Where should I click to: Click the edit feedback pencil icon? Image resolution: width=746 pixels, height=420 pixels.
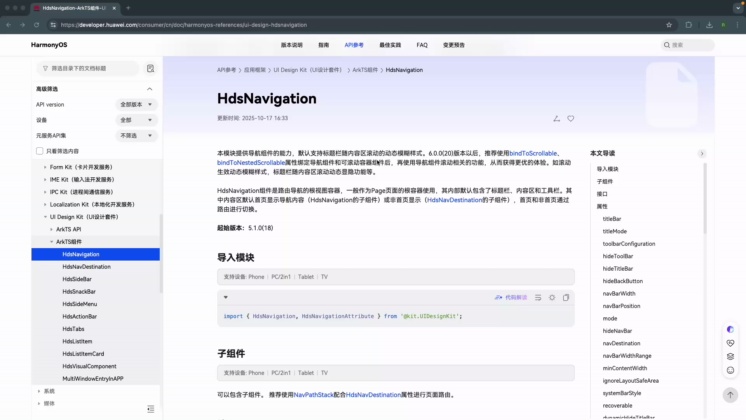pyautogui.click(x=556, y=118)
